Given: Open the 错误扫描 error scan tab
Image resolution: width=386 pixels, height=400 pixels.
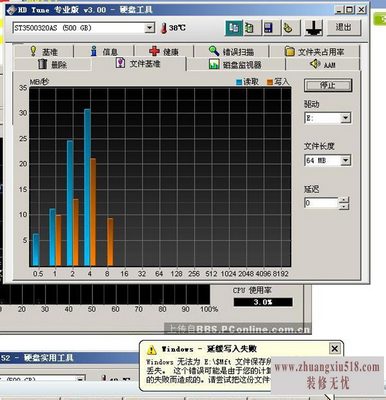Looking at the screenshot, I should tap(232, 51).
